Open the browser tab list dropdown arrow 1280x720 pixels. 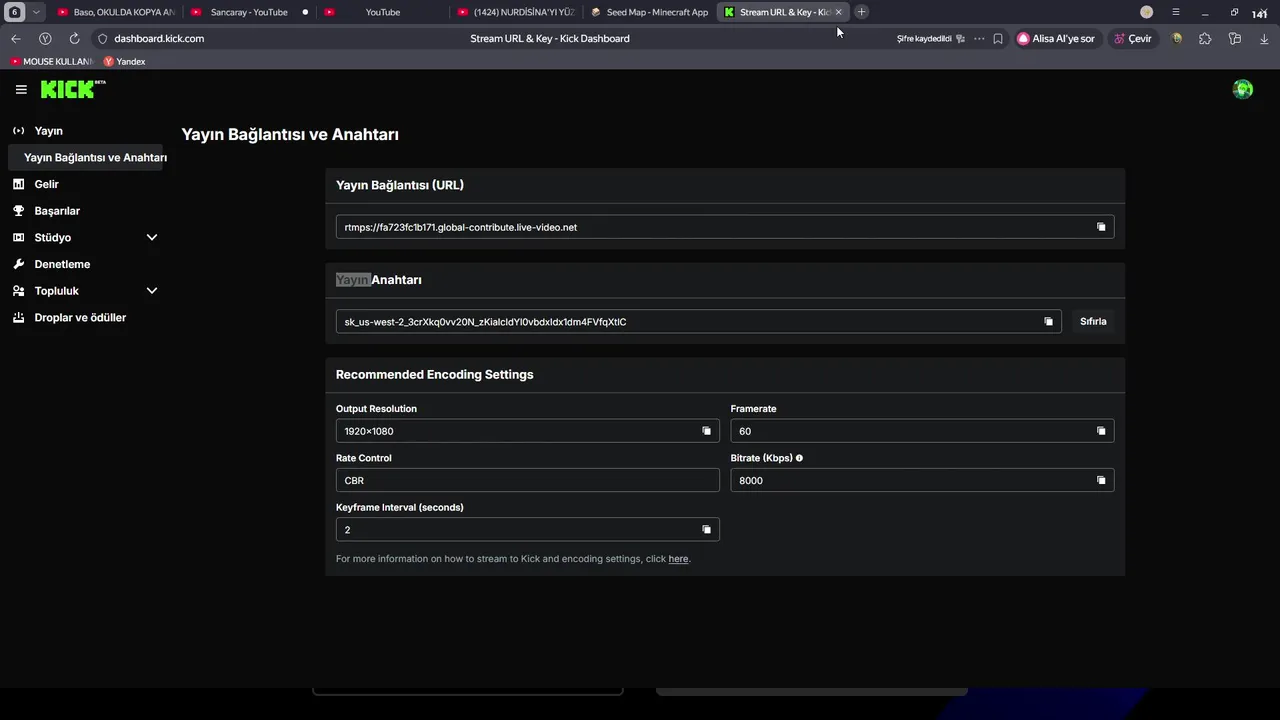click(x=36, y=12)
